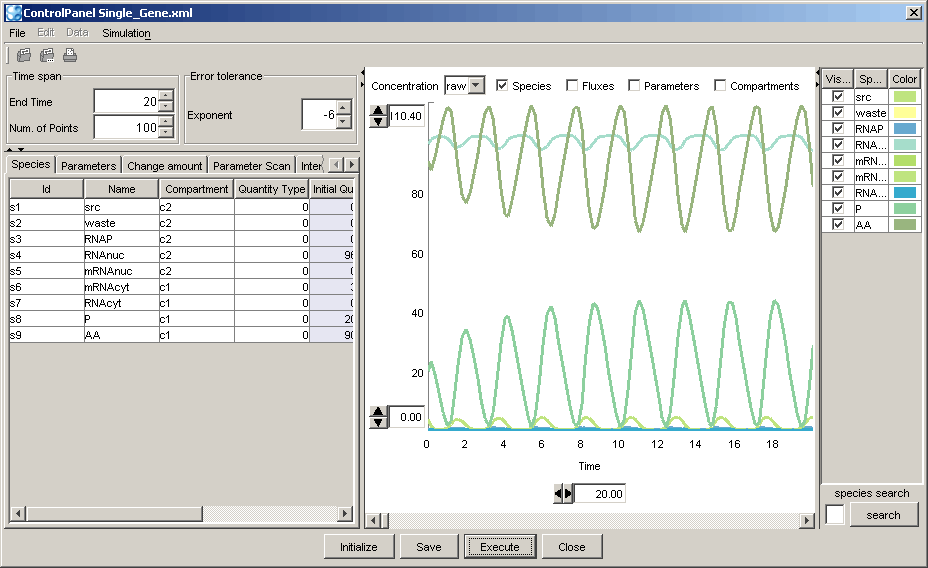Viewport: 928px width, 568px height.
Task: Select the mRNAcyt row name cell
Action: point(121,287)
